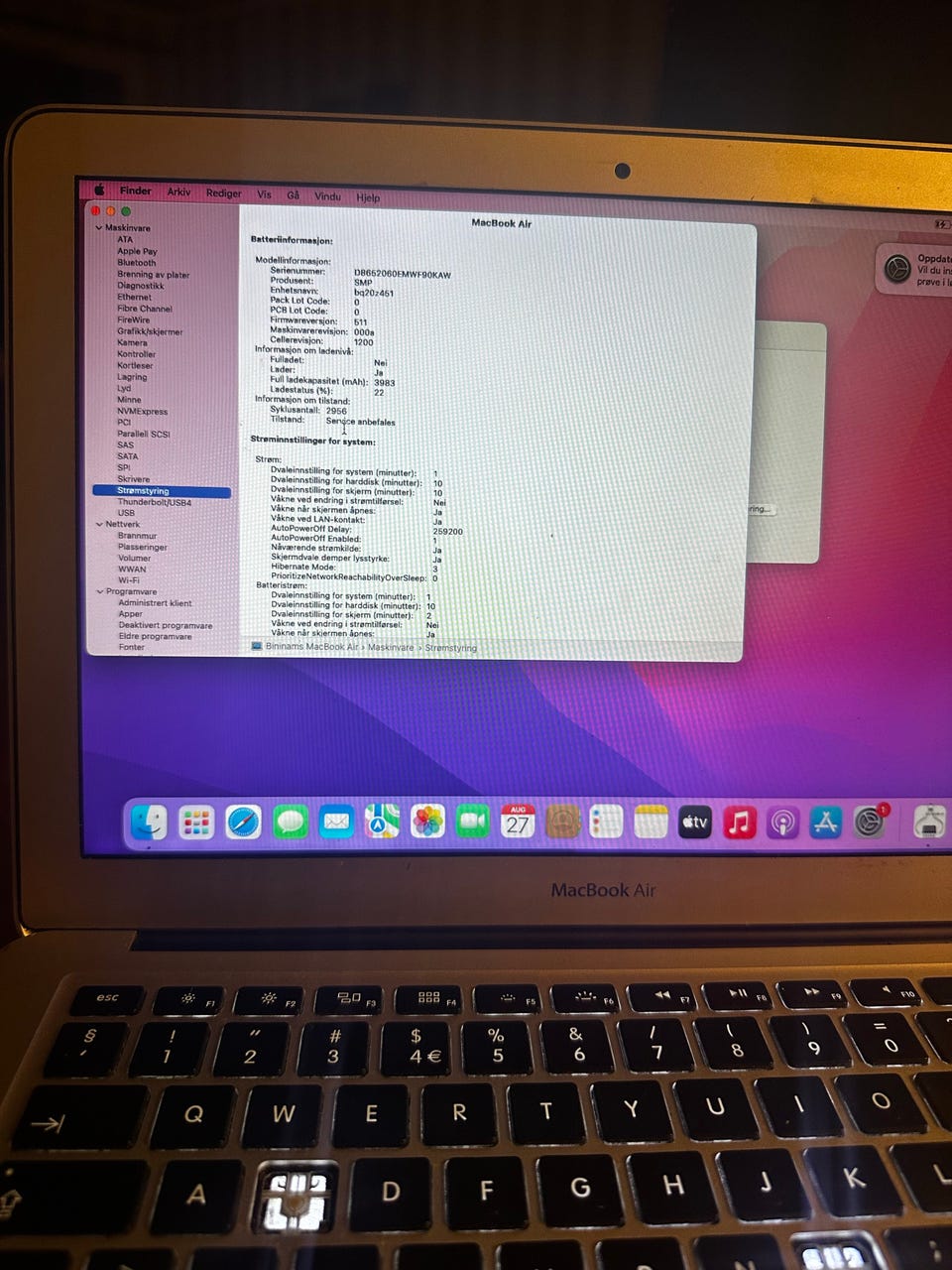This screenshot has height=1270, width=952.
Task: Open the Music app in Dock
Action: (739, 822)
